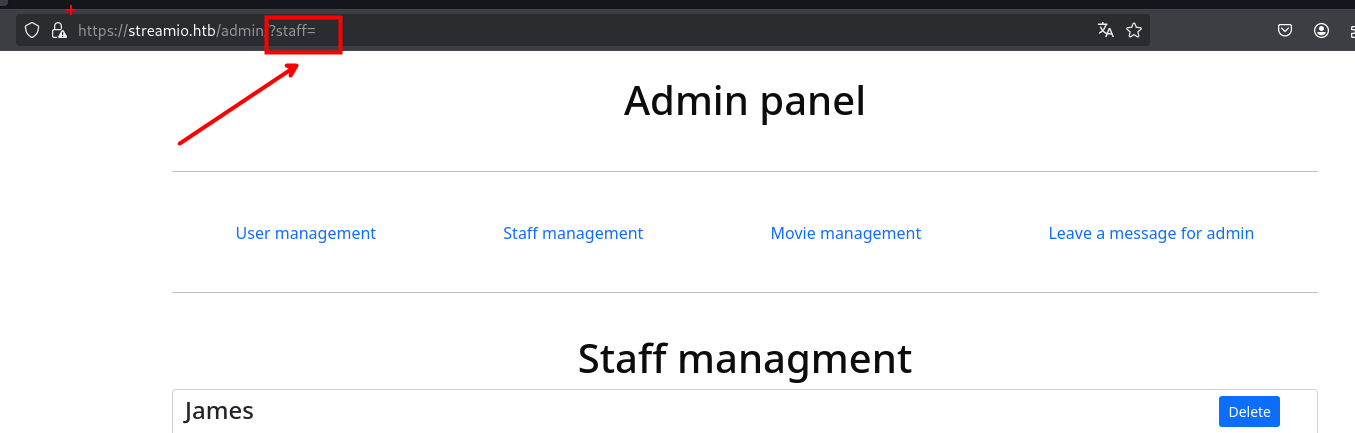Open the extensions icon at toolbar edge
This screenshot has width=1355, height=433.
[x=1350, y=30]
